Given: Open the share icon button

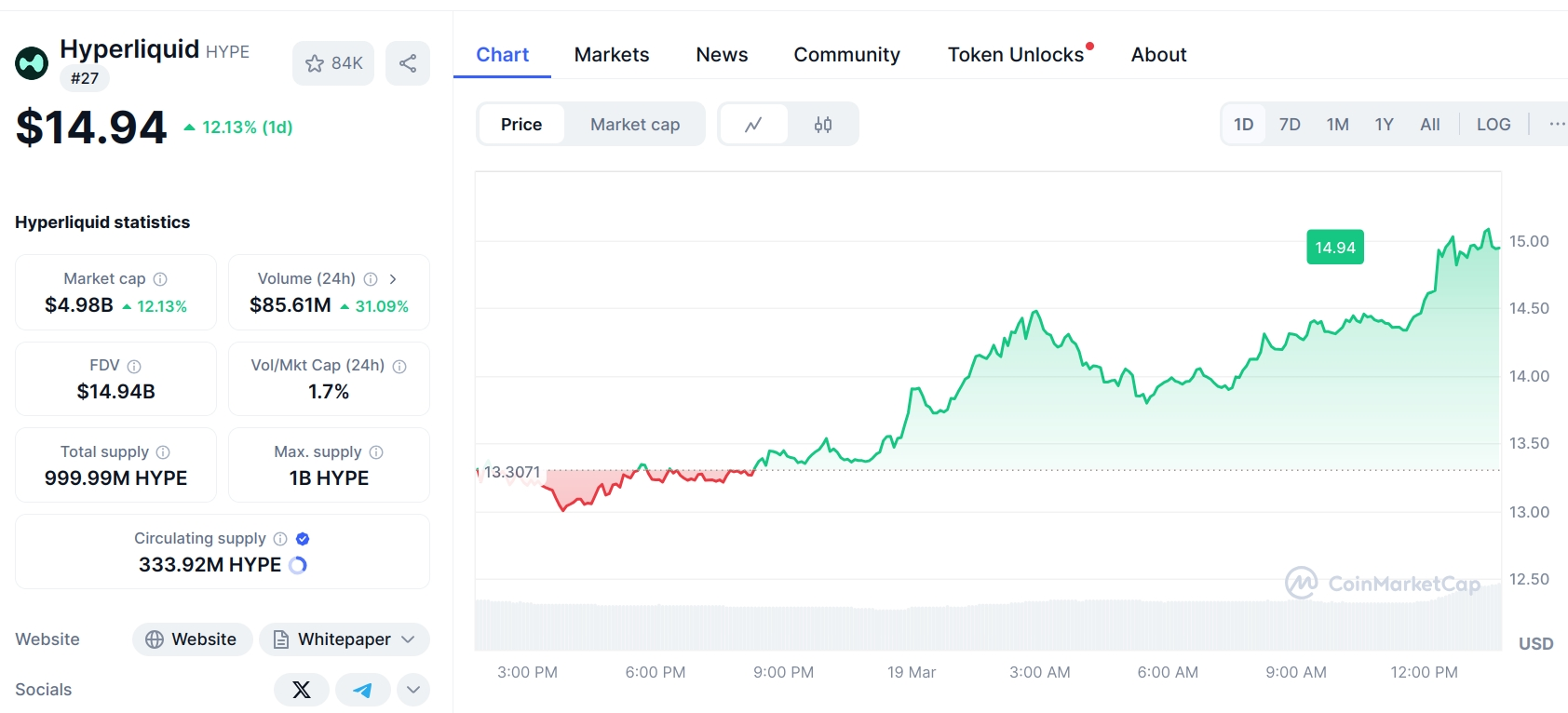Looking at the screenshot, I should (408, 63).
